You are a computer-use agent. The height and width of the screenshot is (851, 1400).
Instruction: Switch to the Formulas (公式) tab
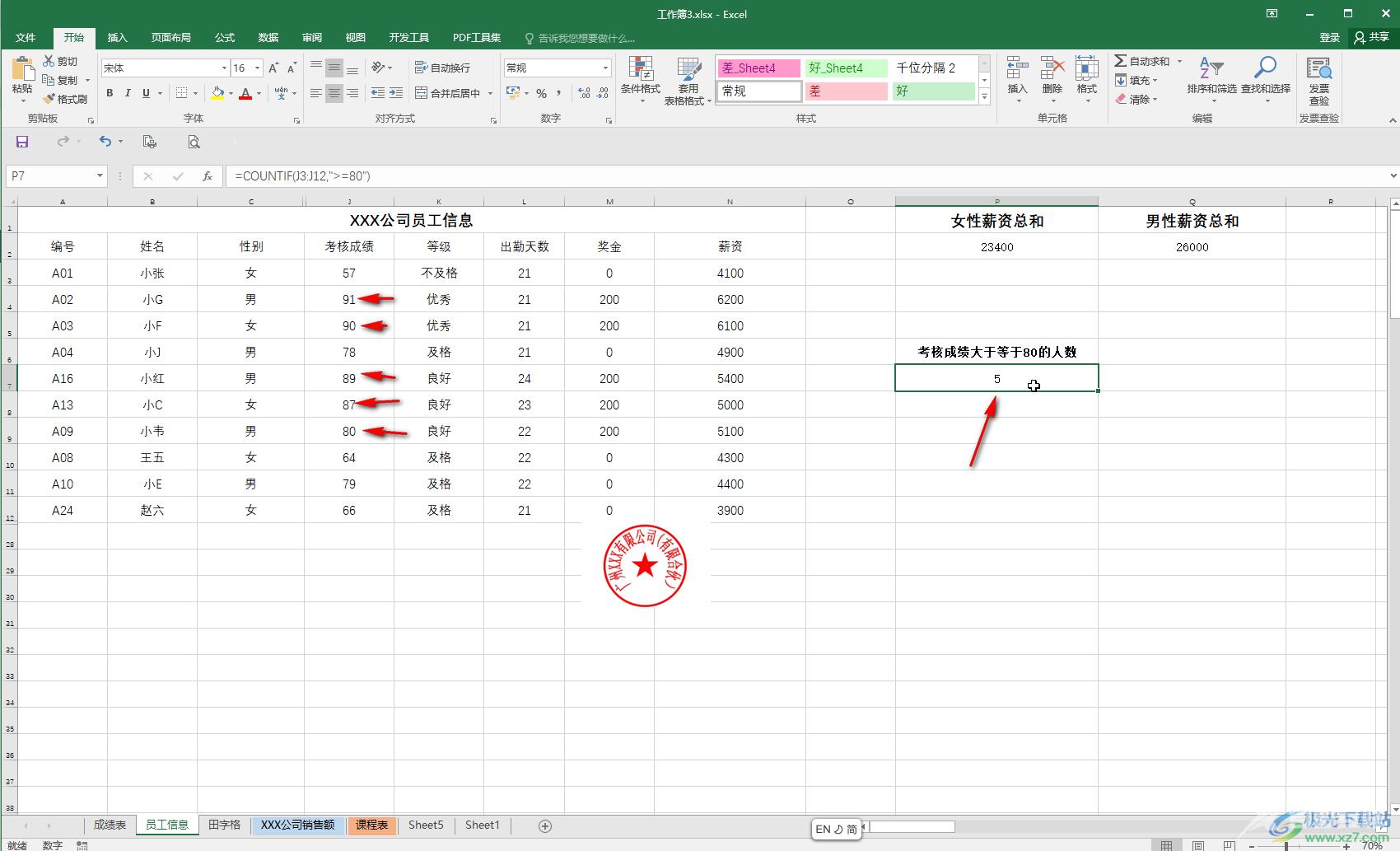tap(225, 37)
